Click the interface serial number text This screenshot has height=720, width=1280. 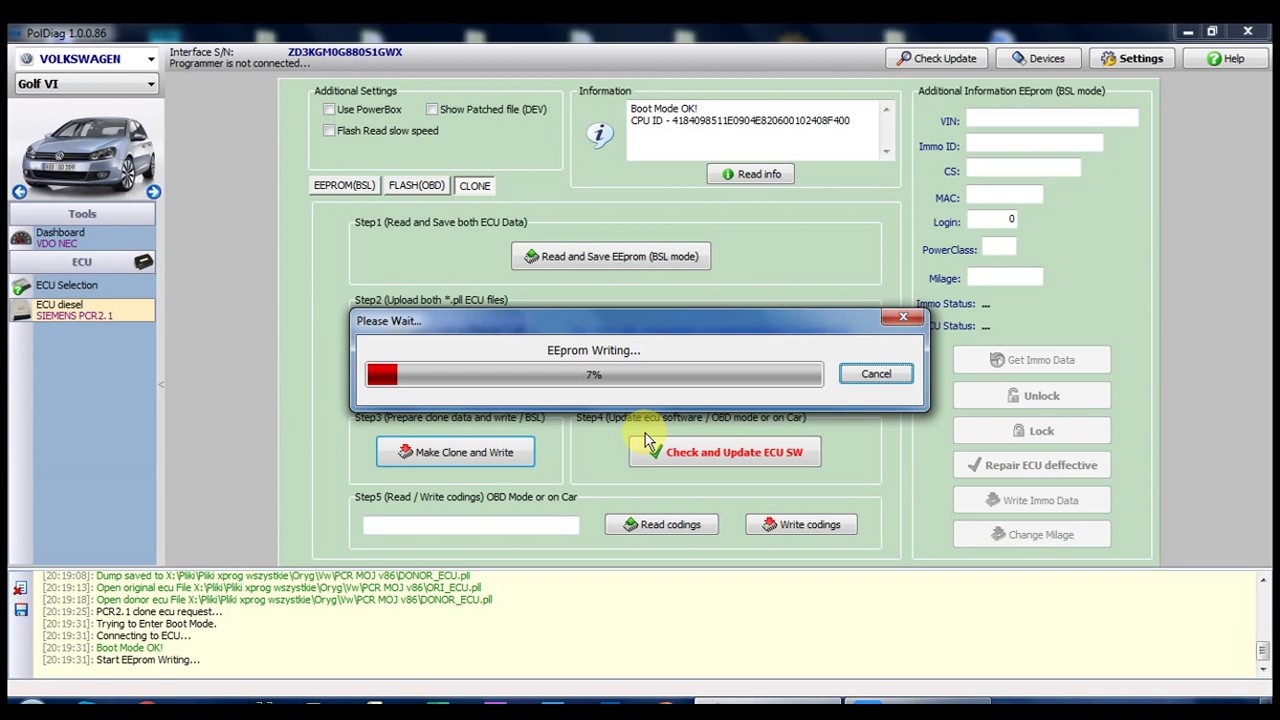(345, 52)
